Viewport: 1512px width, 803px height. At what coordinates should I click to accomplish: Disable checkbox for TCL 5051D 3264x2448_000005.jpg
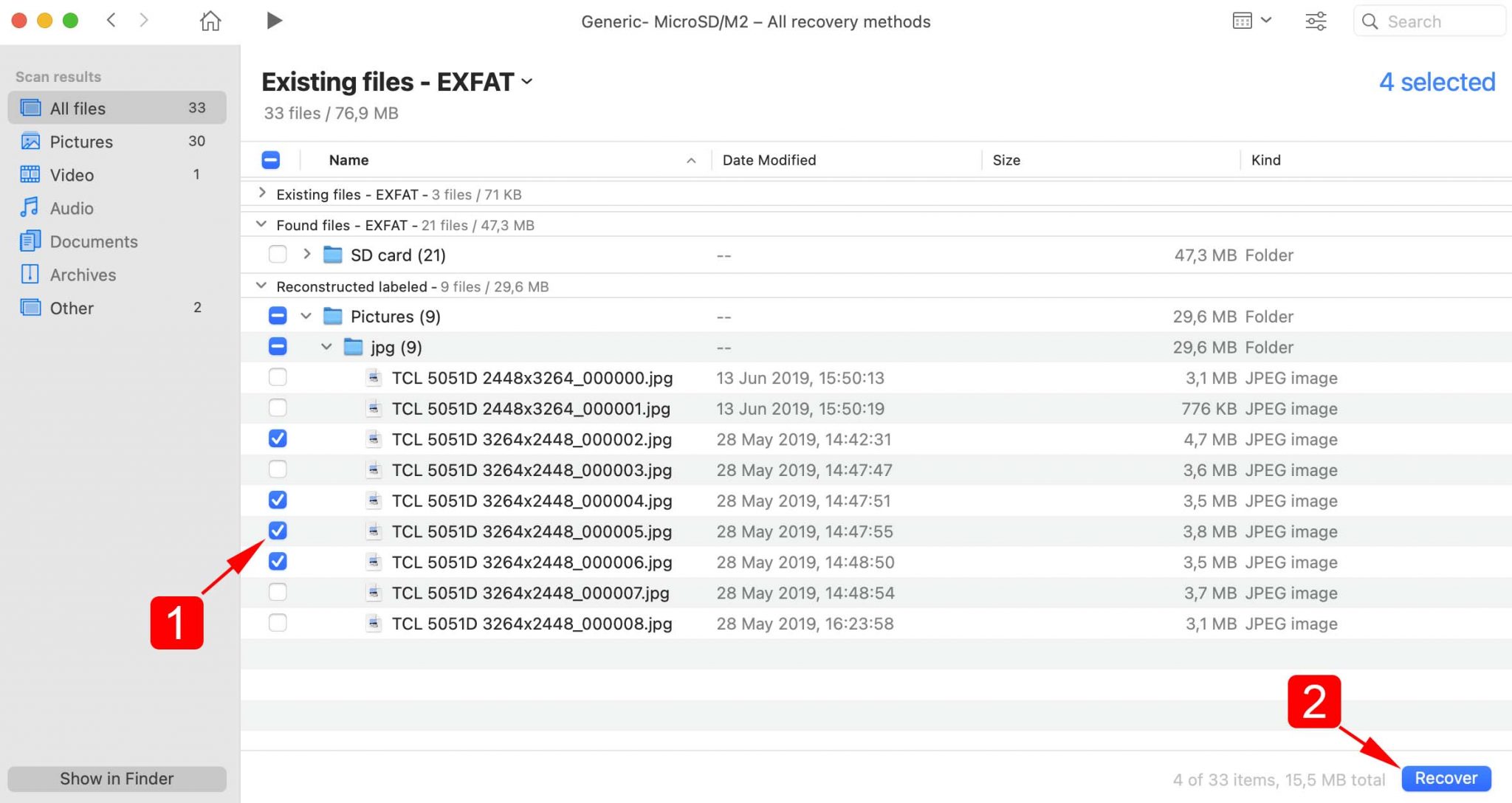pyautogui.click(x=278, y=530)
